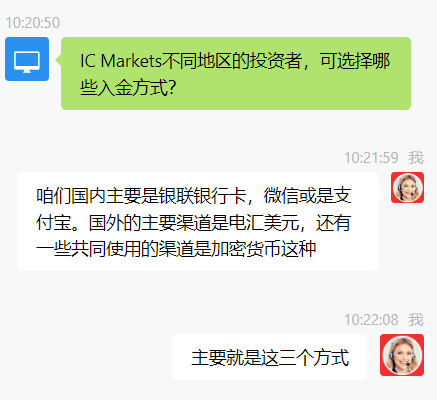Click the phrase 加密货币这种 in the reply
The width and height of the screenshot is (437, 400).
pos(264,249)
